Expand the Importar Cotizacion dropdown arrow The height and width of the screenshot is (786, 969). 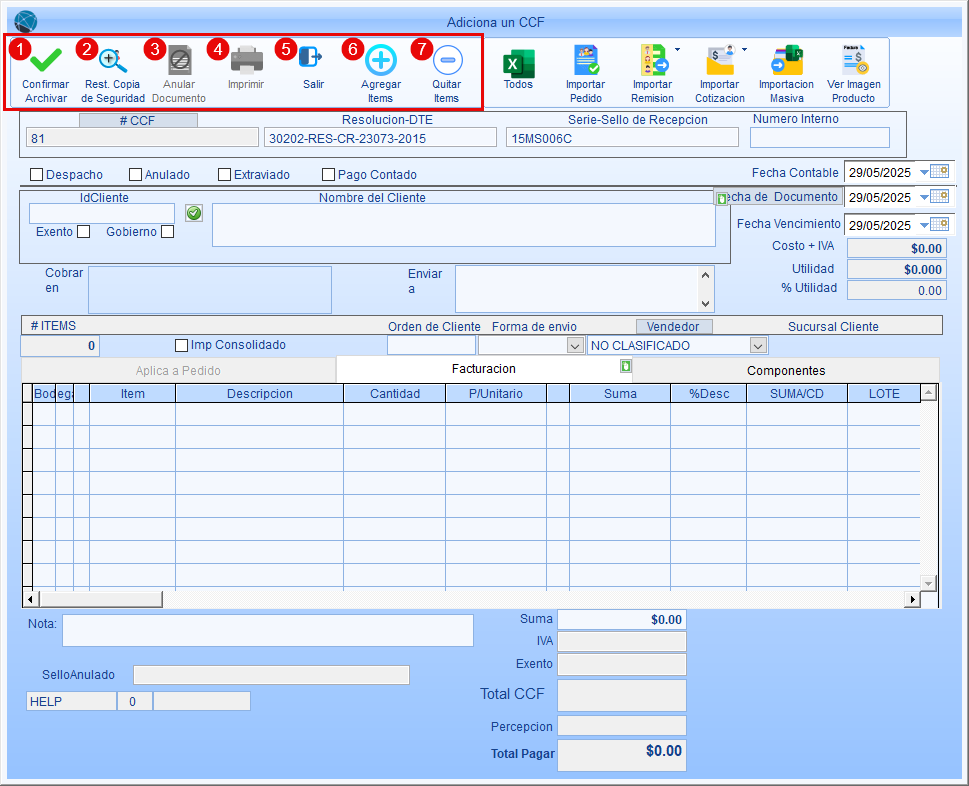[744, 49]
